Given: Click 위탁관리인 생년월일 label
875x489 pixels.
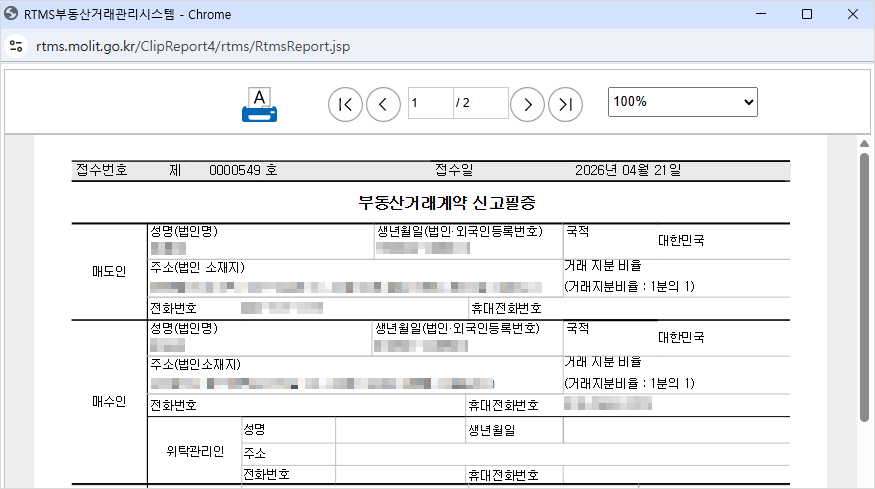Looking at the screenshot, I should click(x=492, y=430).
